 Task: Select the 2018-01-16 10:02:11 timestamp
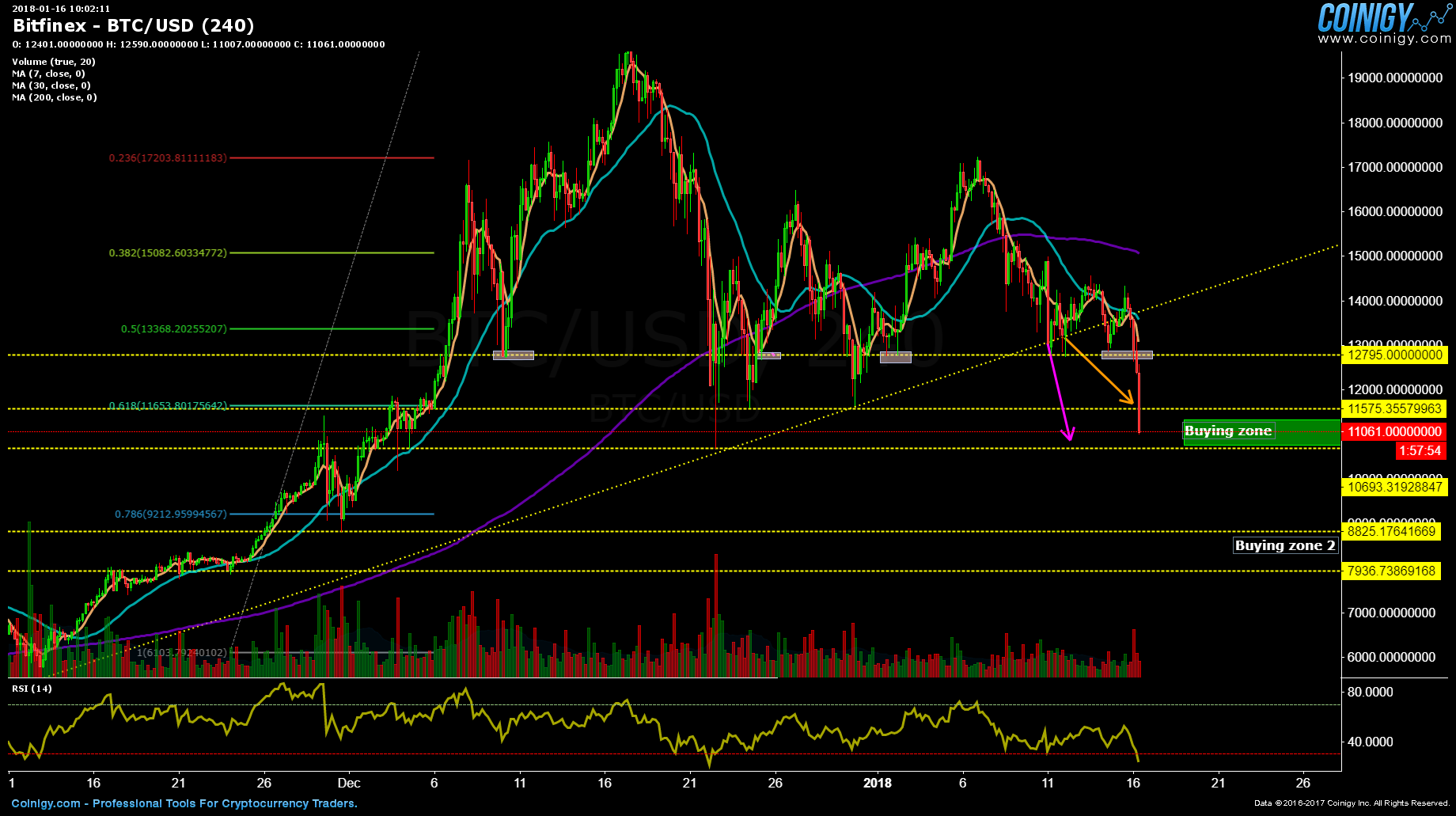(x=61, y=9)
